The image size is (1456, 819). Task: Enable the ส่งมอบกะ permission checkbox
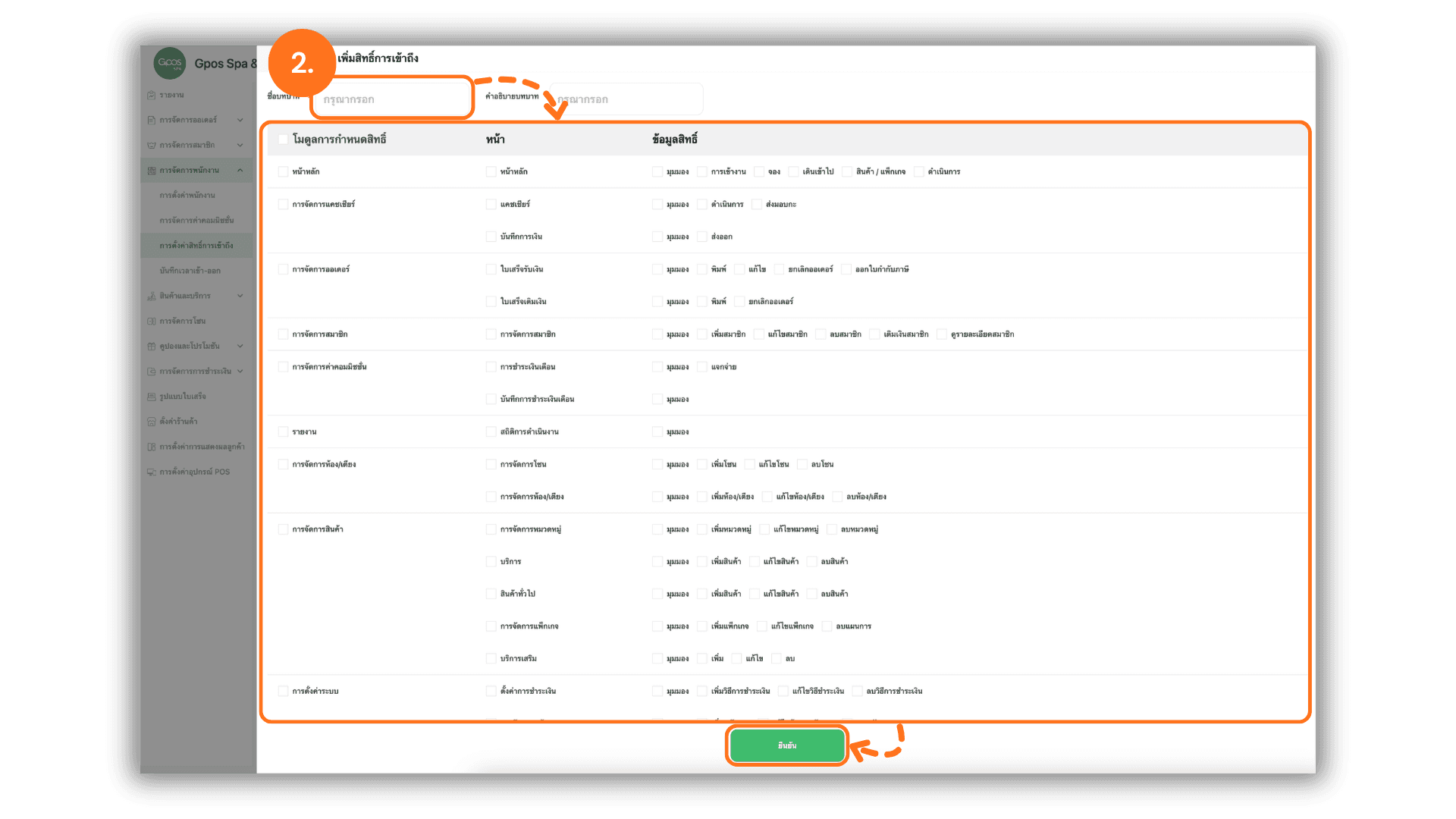coord(757,204)
